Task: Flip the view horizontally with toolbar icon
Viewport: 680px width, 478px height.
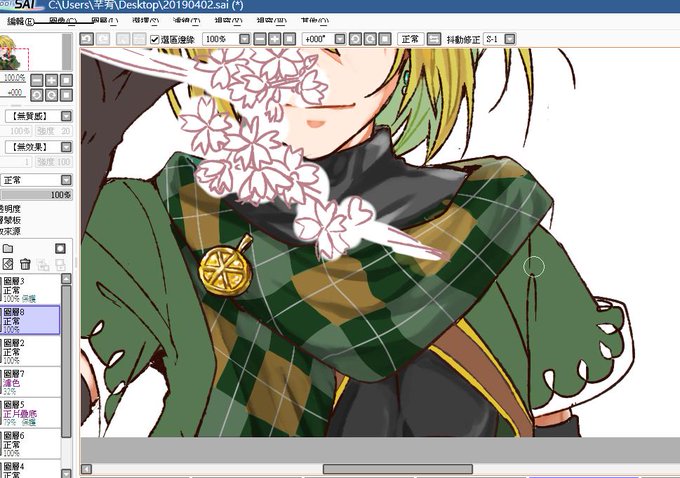Action: click(434, 39)
